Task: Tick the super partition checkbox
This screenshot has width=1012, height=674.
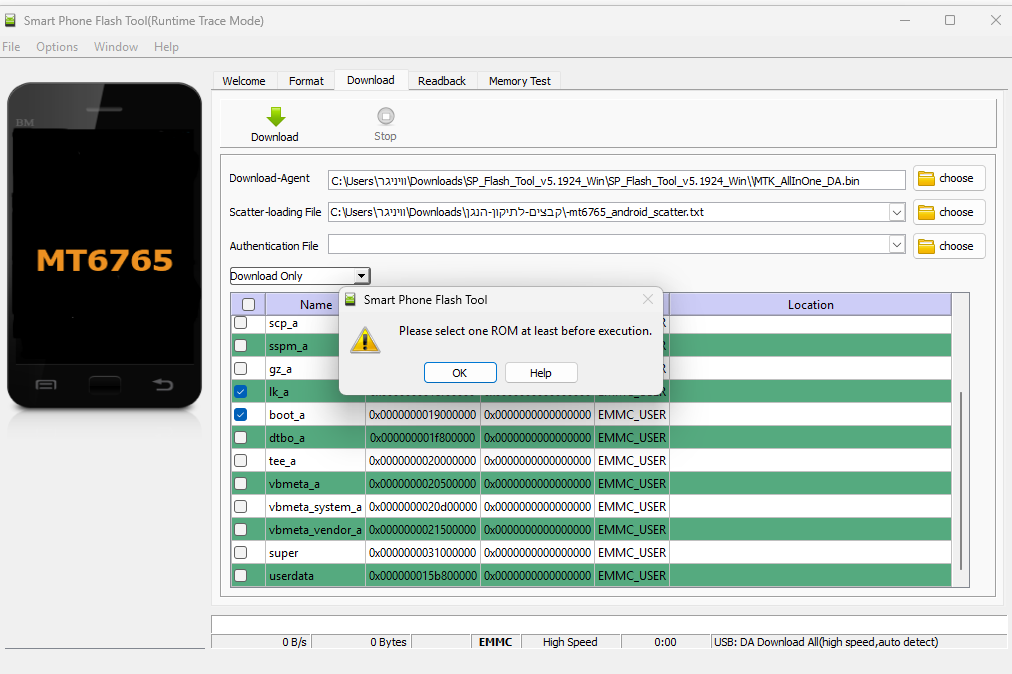Action: pyautogui.click(x=241, y=552)
